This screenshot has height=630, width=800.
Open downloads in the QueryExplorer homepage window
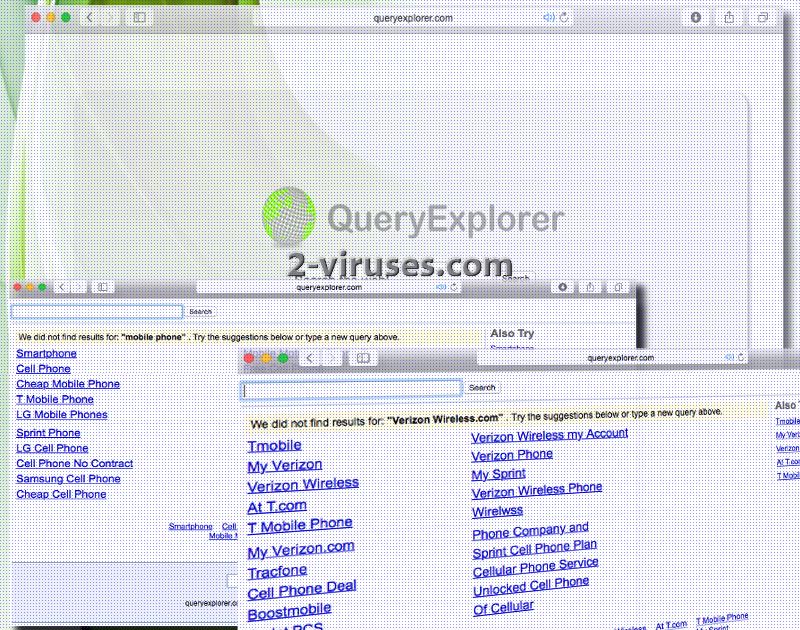click(x=695, y=17)
